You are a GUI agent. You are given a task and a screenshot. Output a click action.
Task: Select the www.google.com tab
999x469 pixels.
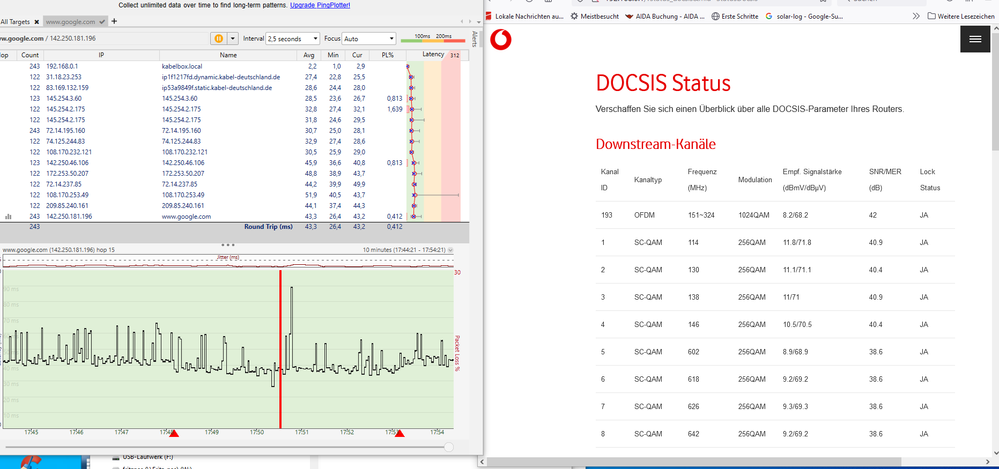(x=71, y=22)
